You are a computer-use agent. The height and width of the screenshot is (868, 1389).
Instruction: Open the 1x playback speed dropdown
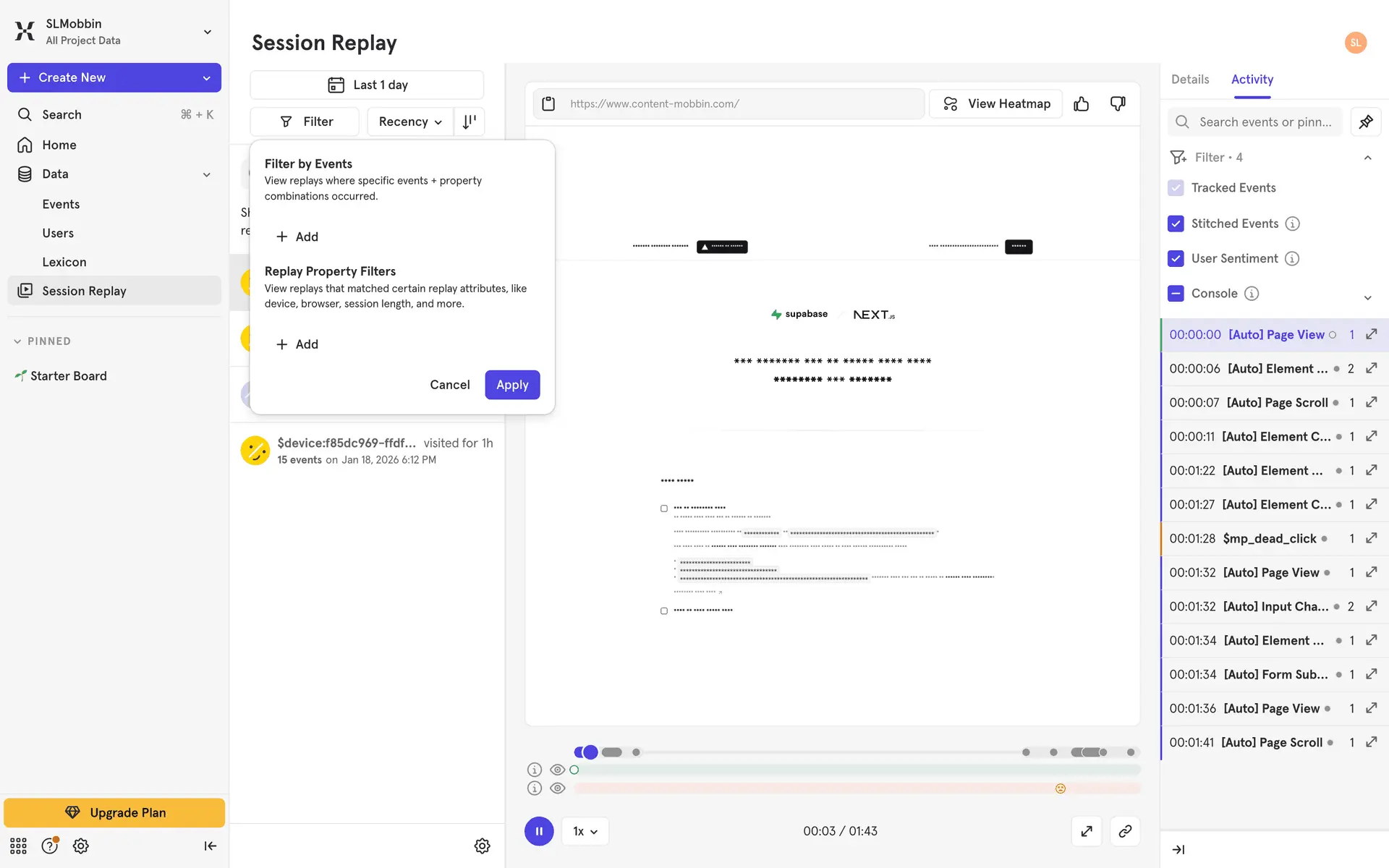pyautogui.click(x=585, y=831)
